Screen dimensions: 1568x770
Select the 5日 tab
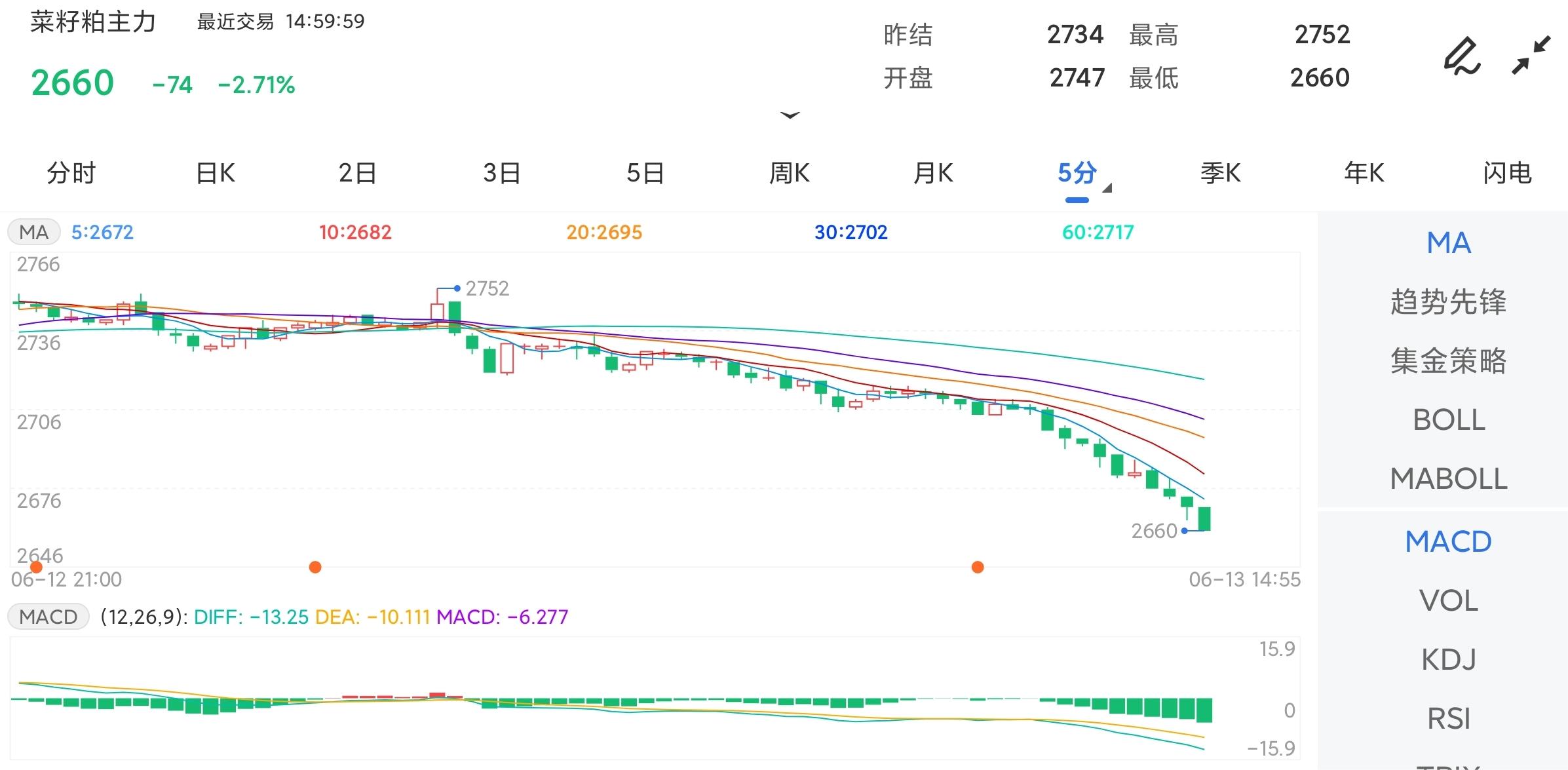point(645,174)
